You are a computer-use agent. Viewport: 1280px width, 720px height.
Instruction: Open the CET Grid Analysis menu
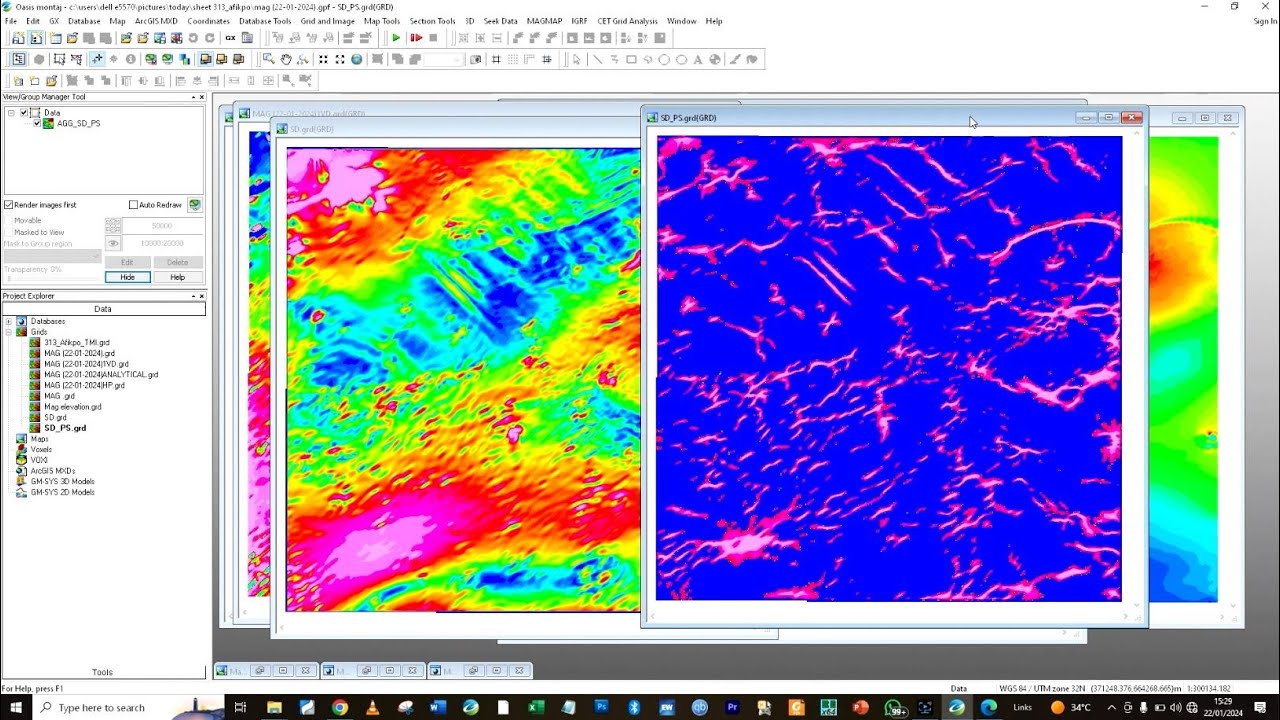pyautogui.click(x=628, y=21)
